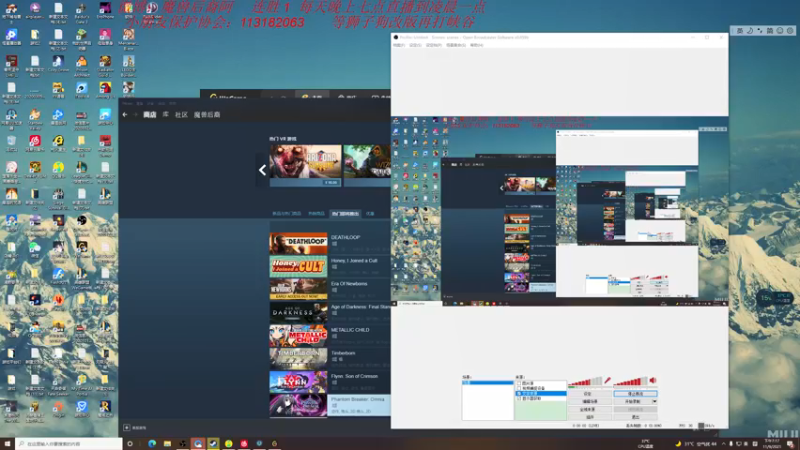Image resolution: width=800 pixels, height=450 pixels.
Task: Click the left chevron of the VR carousel
Action: point(262,170)
